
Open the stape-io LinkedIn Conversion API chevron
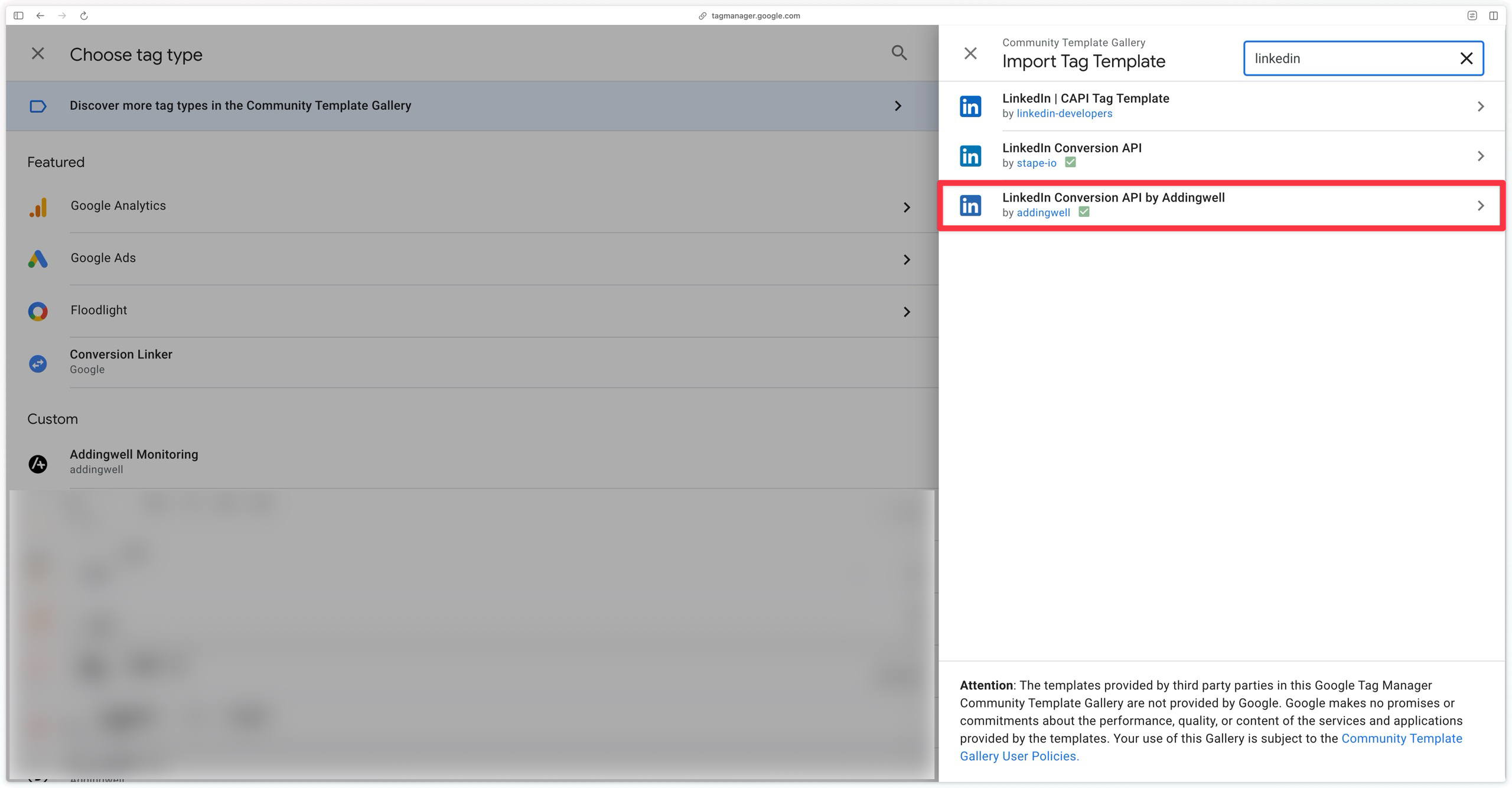(x=1480, y=156)
